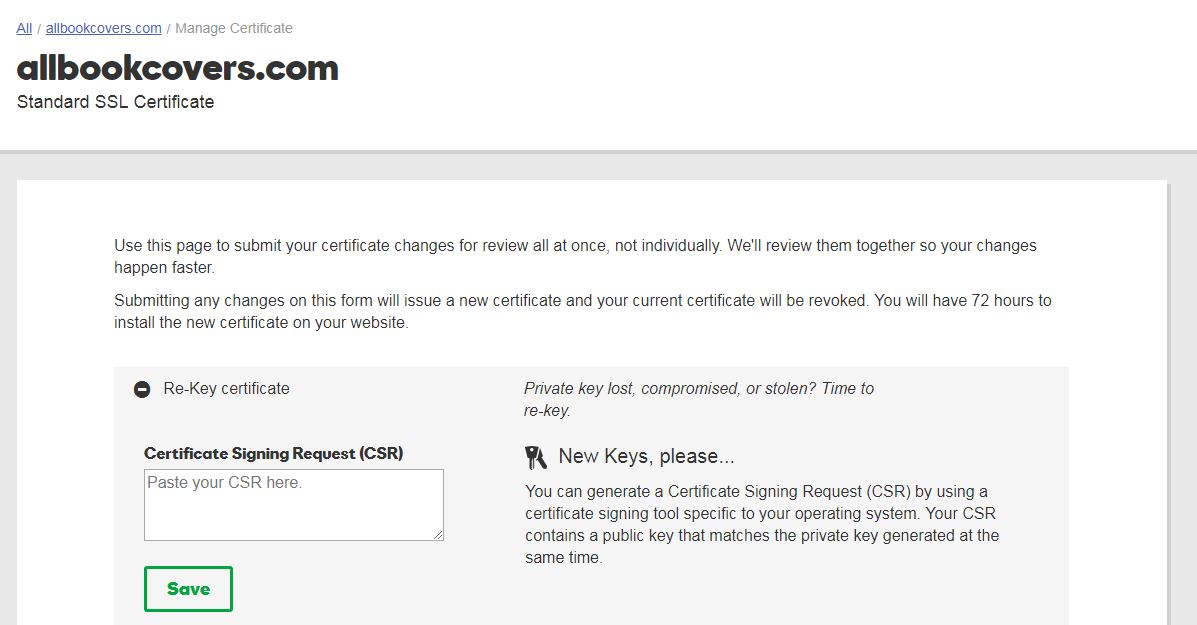Click the keys icon beside New Keys
The height and width of the screenshot is (625, 1197).
coord(536,457)
